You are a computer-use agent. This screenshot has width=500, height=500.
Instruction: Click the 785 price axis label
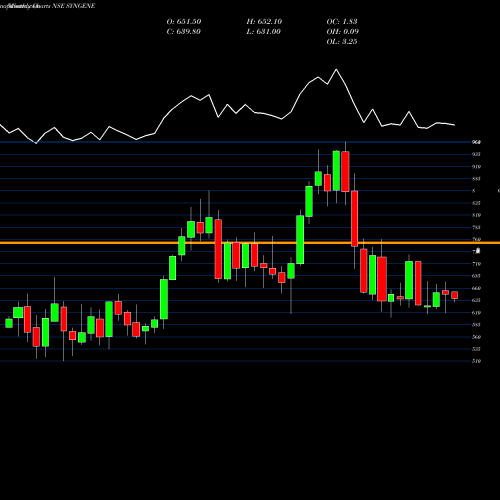tap(476, 227)
